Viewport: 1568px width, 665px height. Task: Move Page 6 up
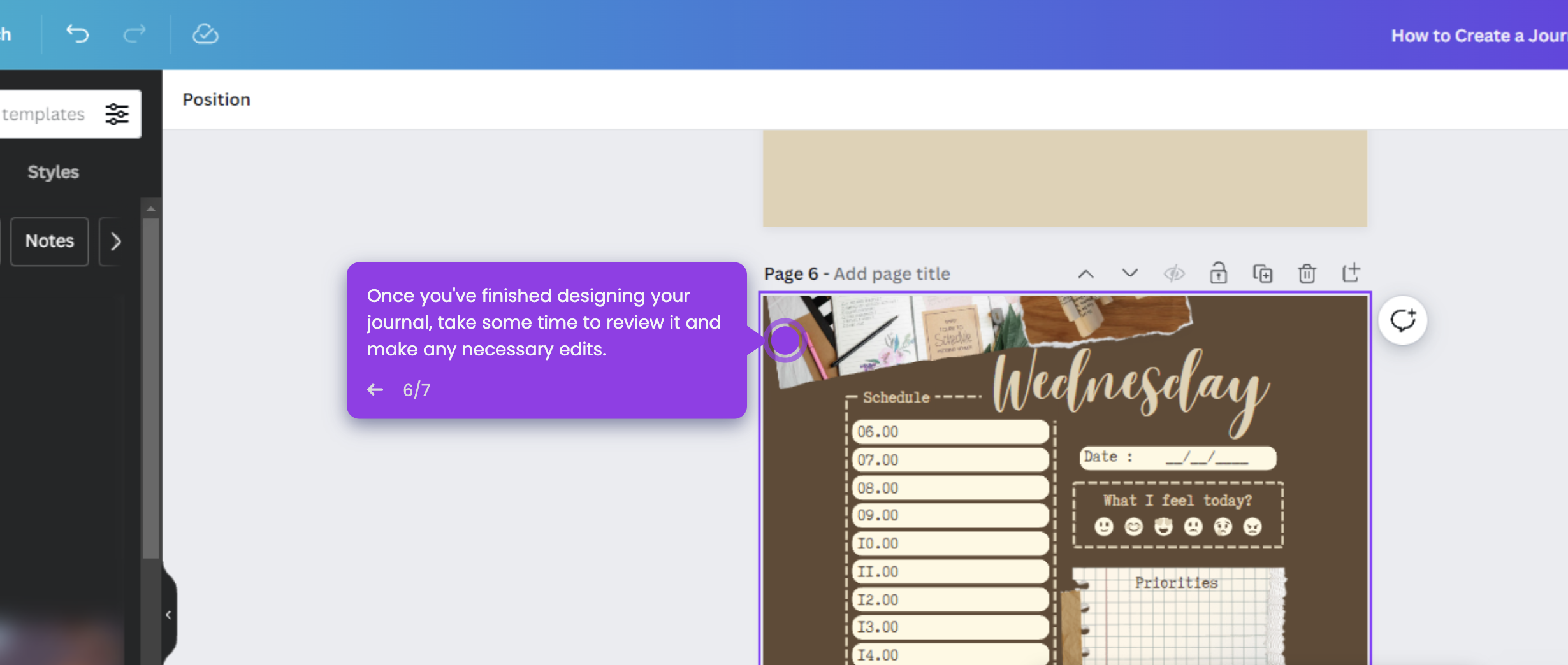click(x=1086, y=273)
